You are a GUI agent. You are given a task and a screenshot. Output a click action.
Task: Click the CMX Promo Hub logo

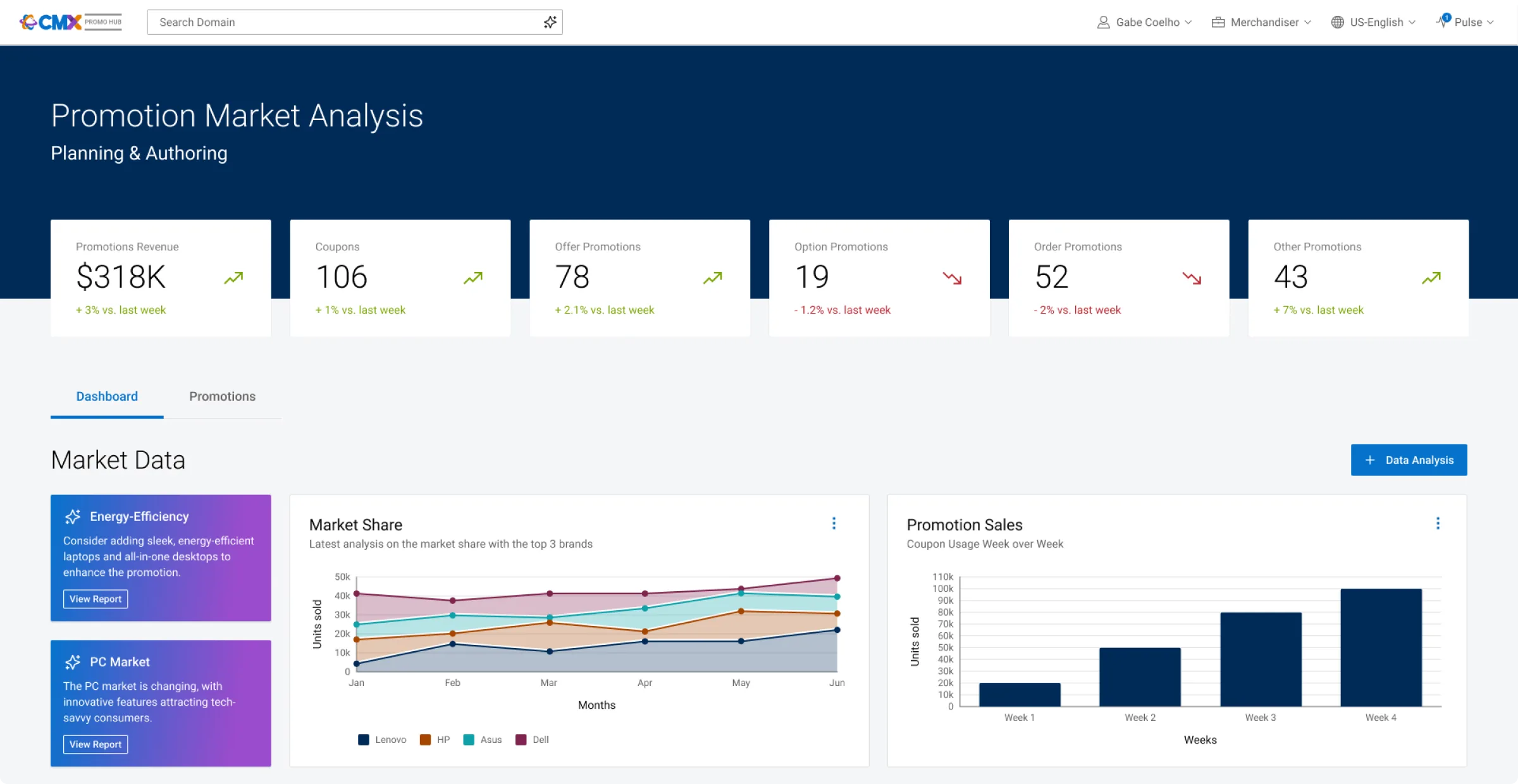(70, 22)
